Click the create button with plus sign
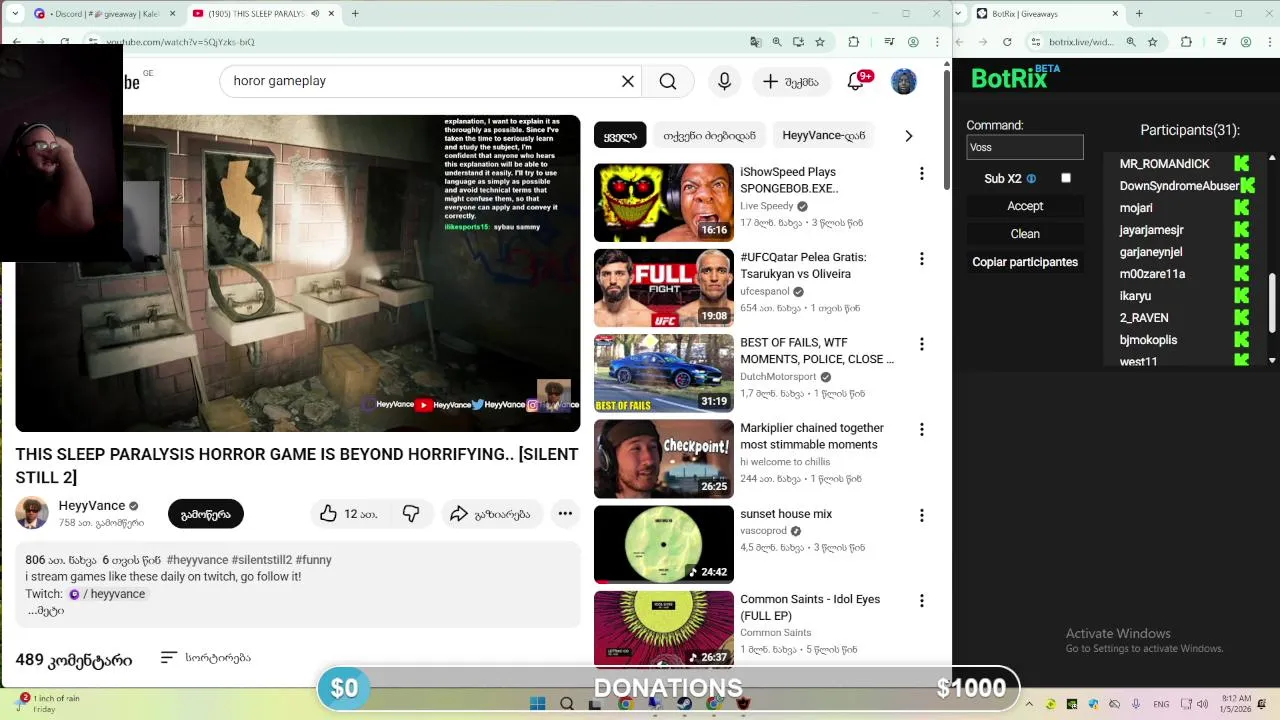Image resolution: width=1280 pixels, height=720 pixels. [x=791, y=82]
